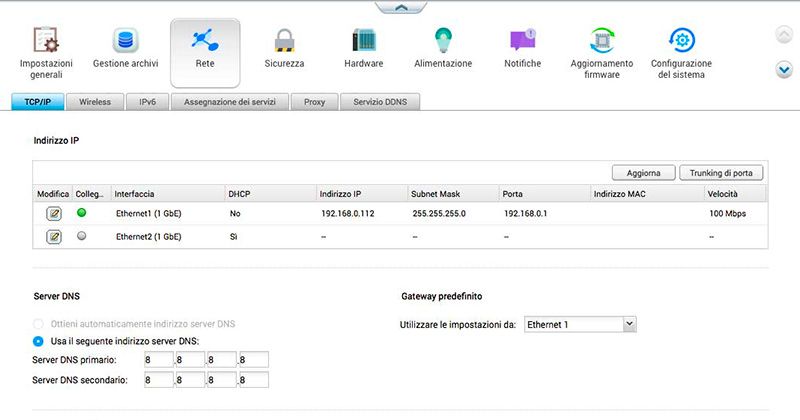
Task: Select 'Usa il seguente indirizzo server DNS'
Action: pos(39,342)
